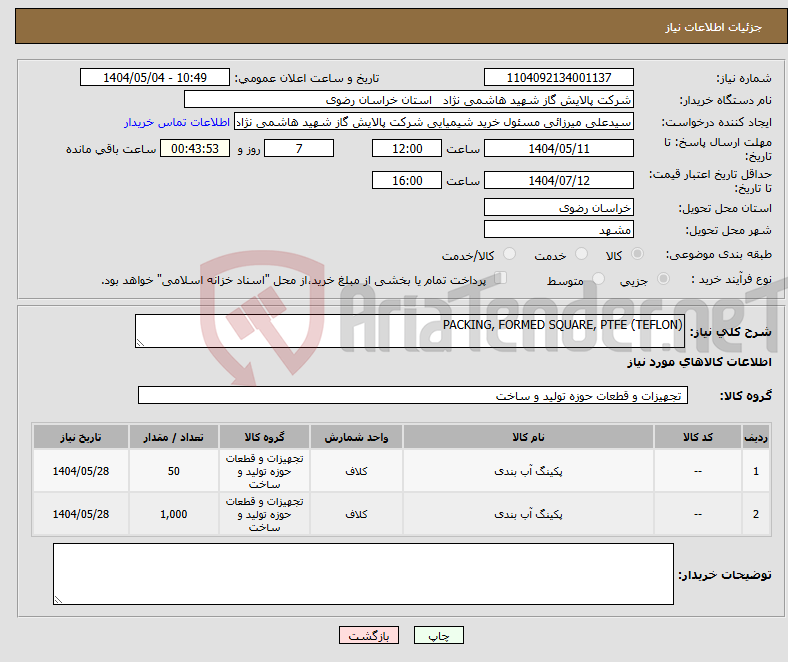Click the need number field 1104092134001137
Viewport: 788px width, 662px height.
coord(558,77)
